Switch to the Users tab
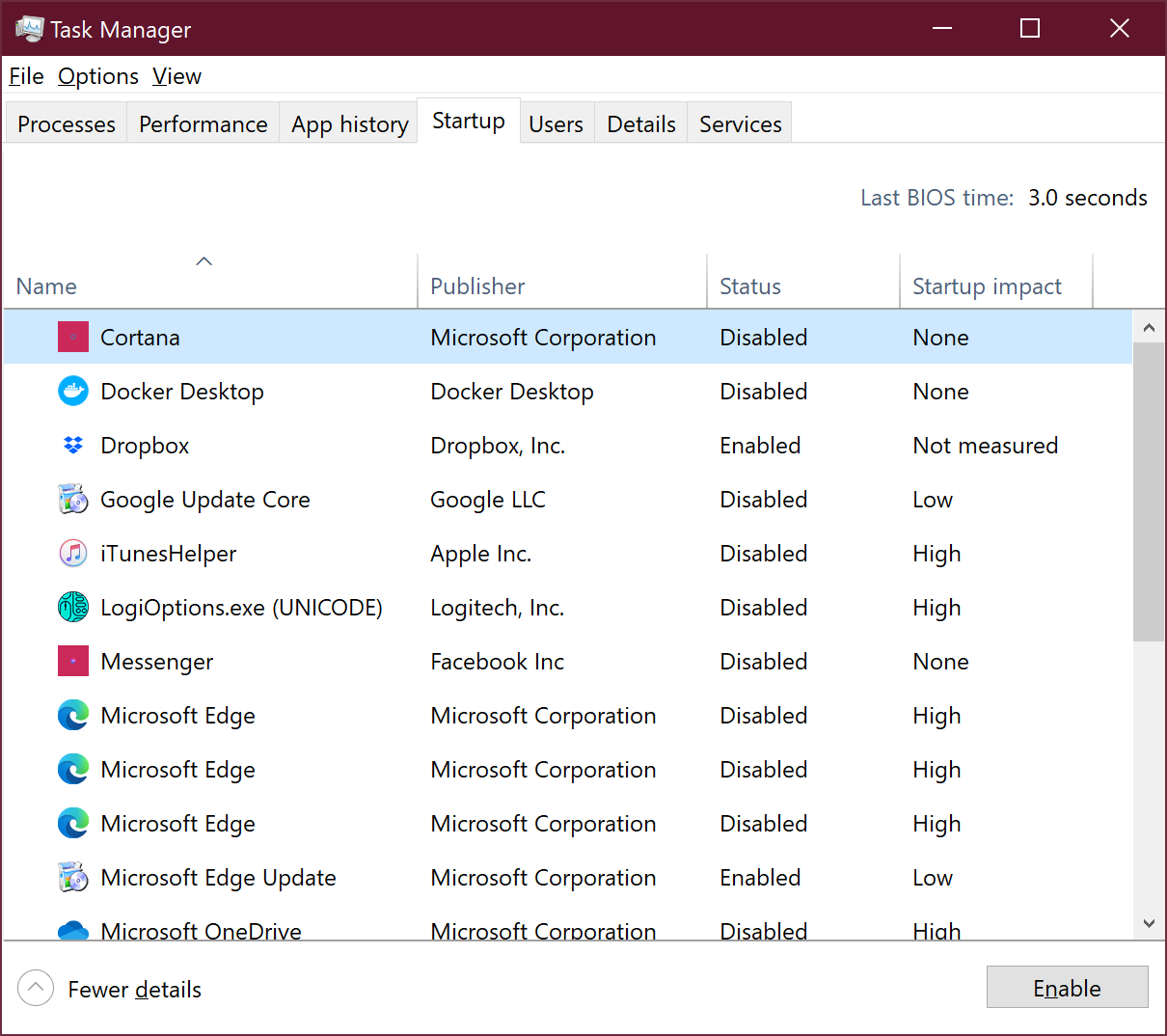Screen dimensions: 1167x1036 (556, 124)
